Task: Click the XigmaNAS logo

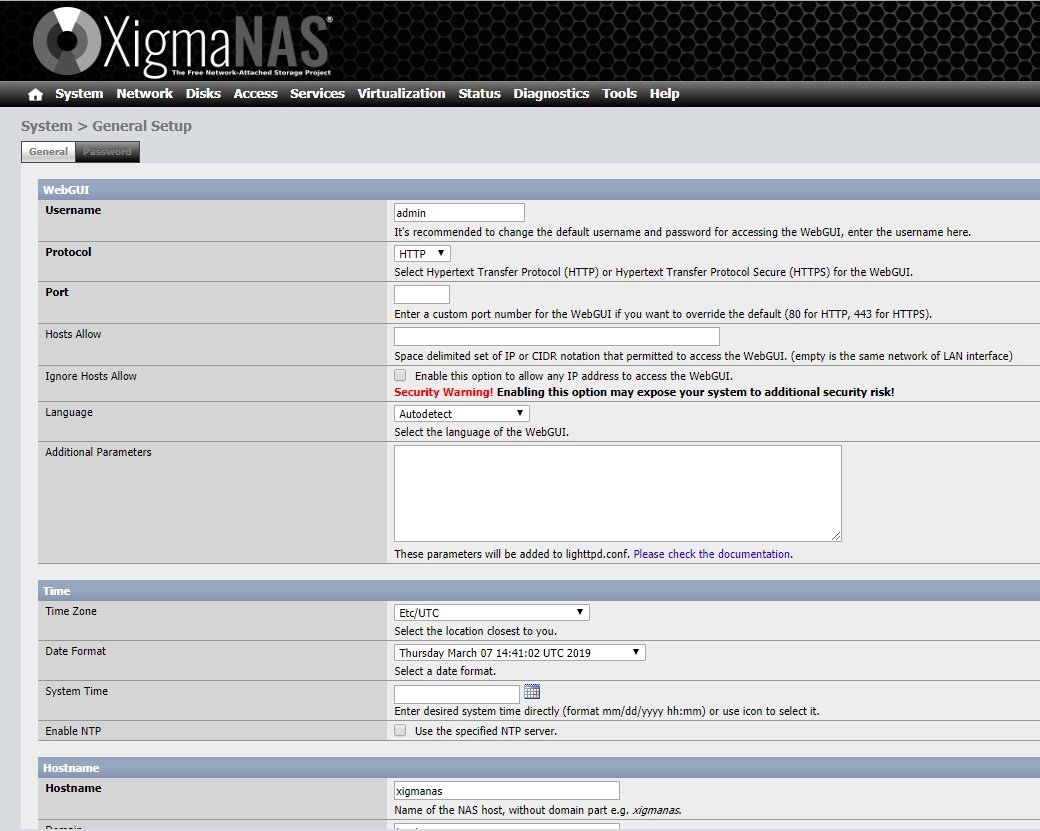Action: [180, 41]
